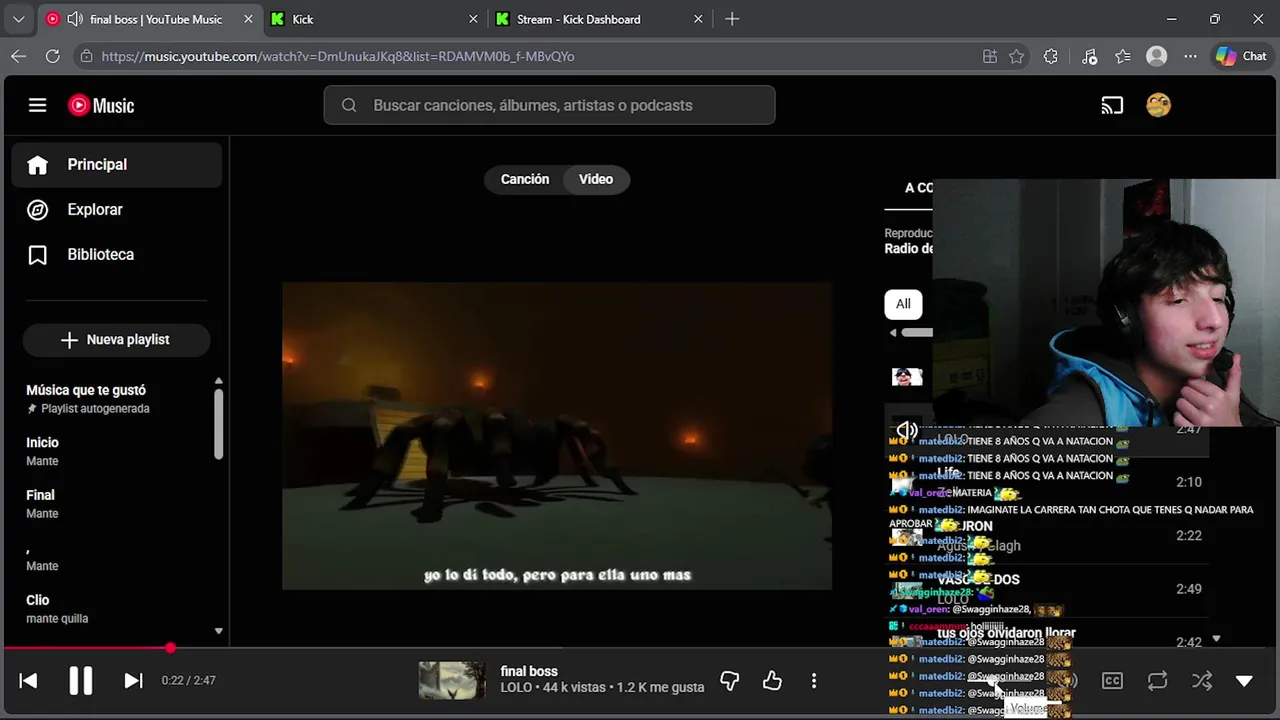The height and width of the screenshot is (720, 1280).
Task: Play queue song tus ojos olvidaron llorar
Action: (1006, 633)
